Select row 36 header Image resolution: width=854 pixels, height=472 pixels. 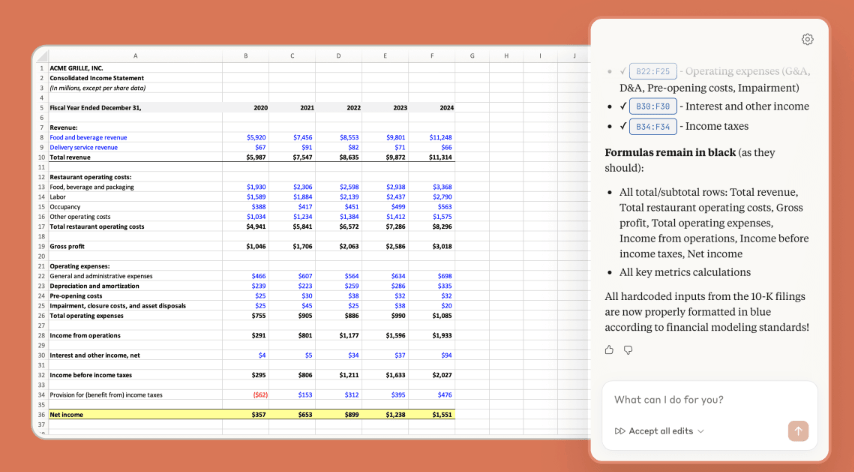coord(41,415)
